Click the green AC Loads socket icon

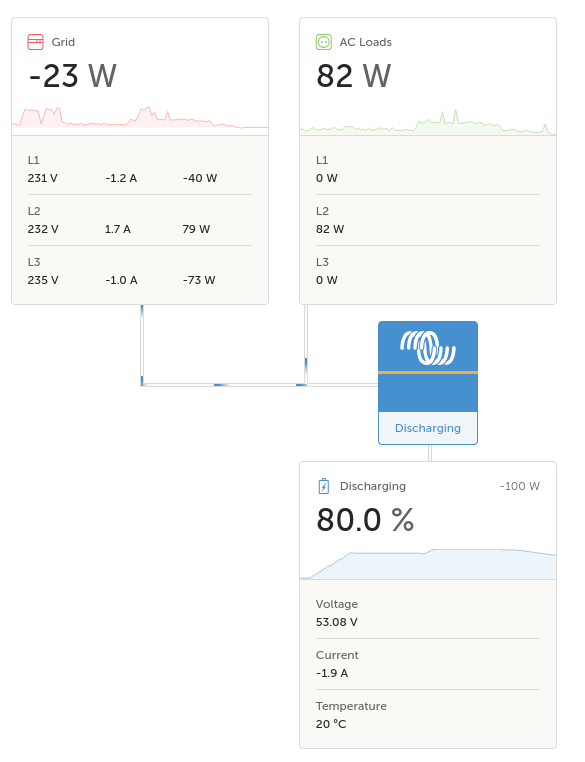(x=324, y=42)
